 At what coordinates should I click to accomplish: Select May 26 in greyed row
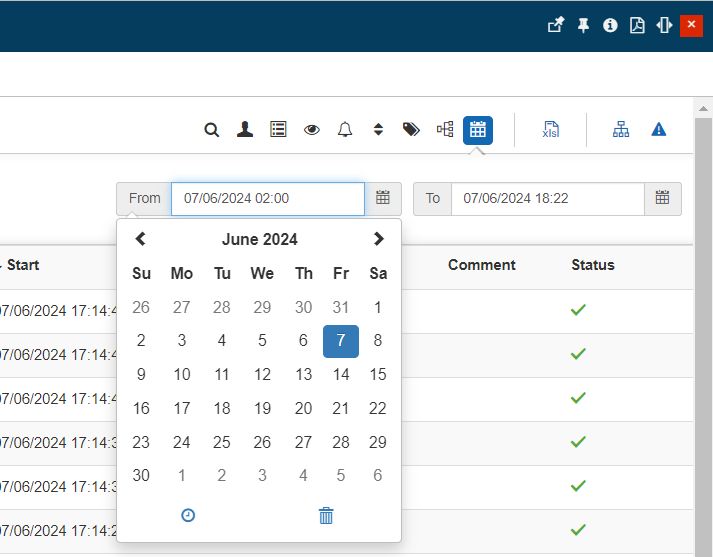141,307
